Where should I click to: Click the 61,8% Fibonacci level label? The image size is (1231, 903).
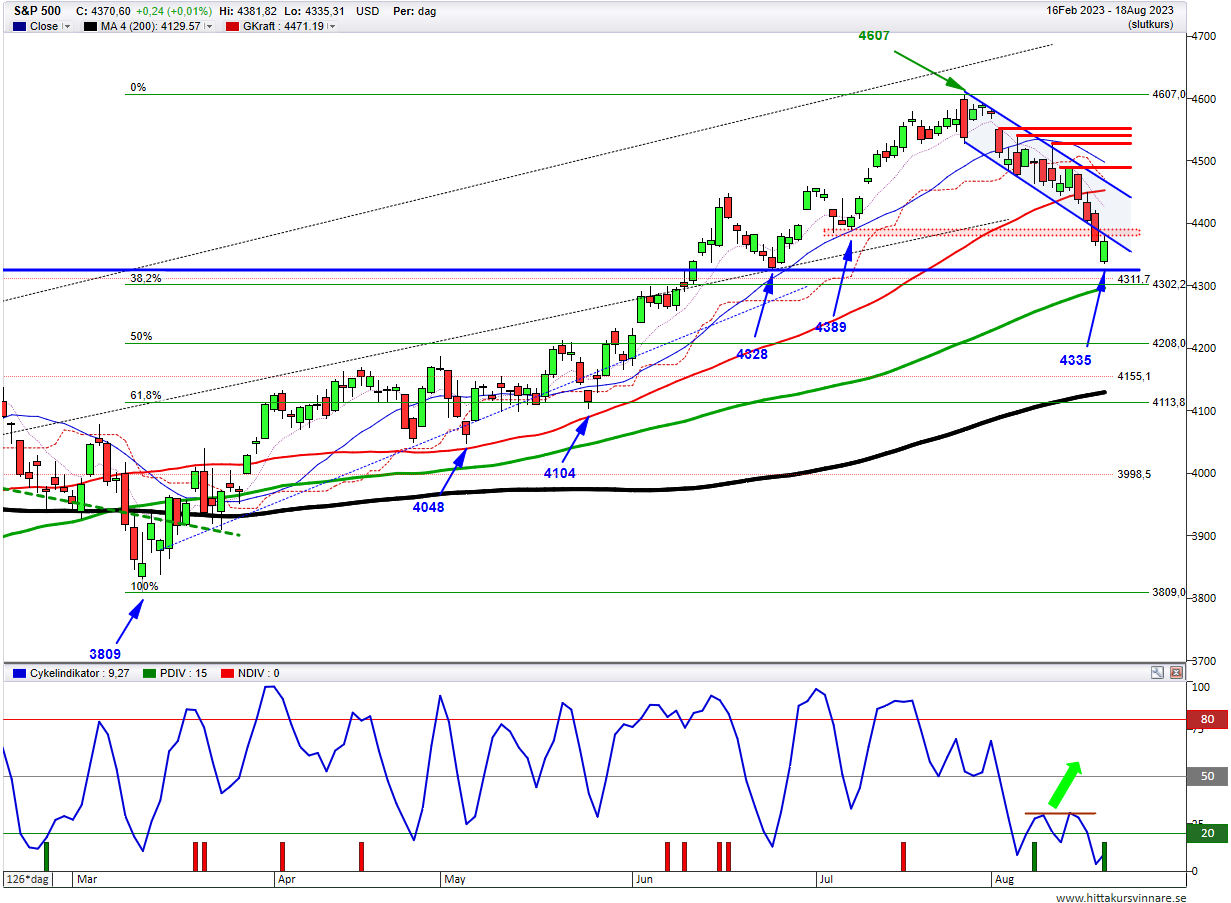tap(146, 396)
